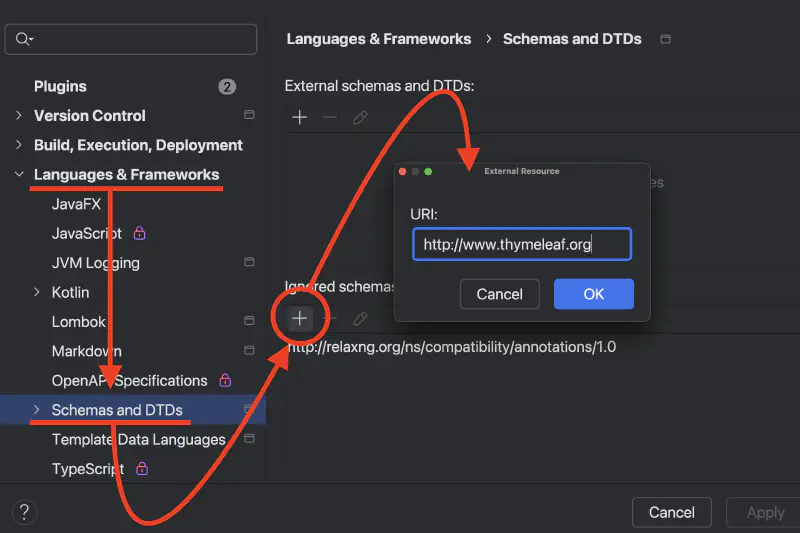Expand the Kotlin tree node

(x=37, y=292)
